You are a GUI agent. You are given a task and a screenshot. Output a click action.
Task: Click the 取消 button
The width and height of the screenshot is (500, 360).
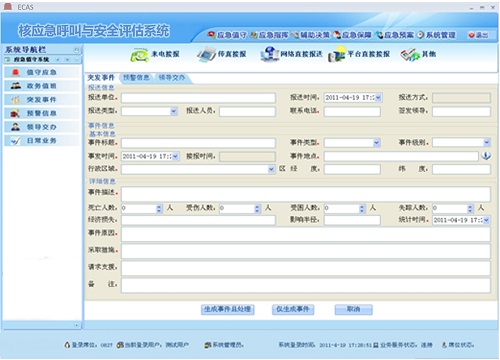pyautogui.click(x=353, y=309)
